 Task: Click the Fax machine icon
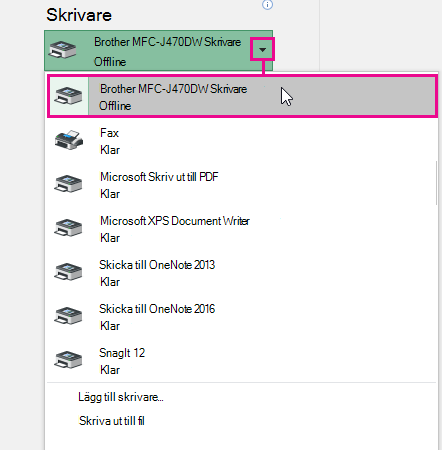tap(69, 140)
